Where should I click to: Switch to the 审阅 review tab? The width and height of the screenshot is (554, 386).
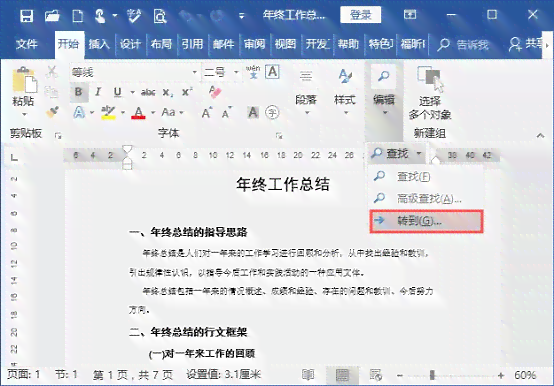[x=254, y=44]
